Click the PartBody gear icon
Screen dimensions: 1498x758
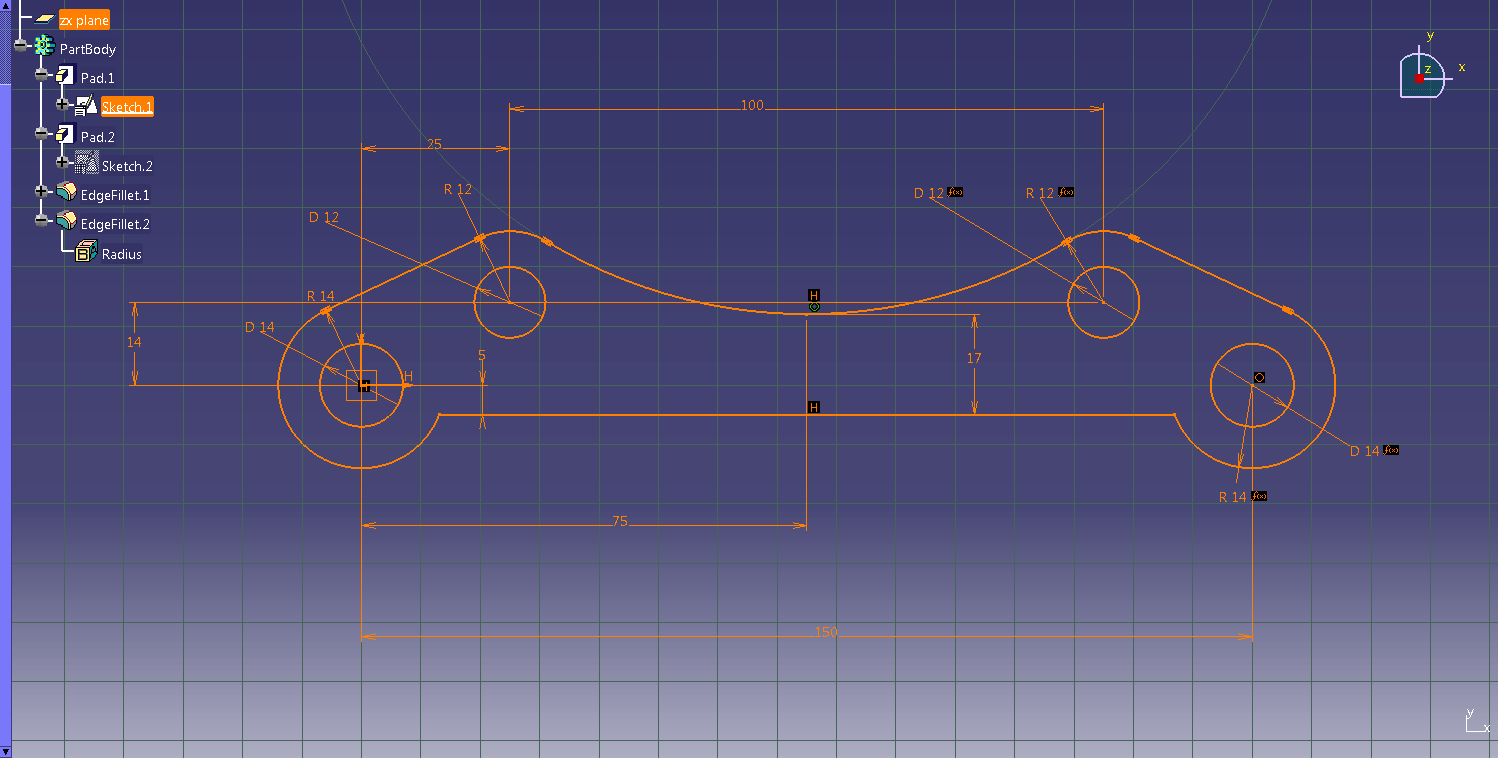pyautogui.click(x=44, y=48)
